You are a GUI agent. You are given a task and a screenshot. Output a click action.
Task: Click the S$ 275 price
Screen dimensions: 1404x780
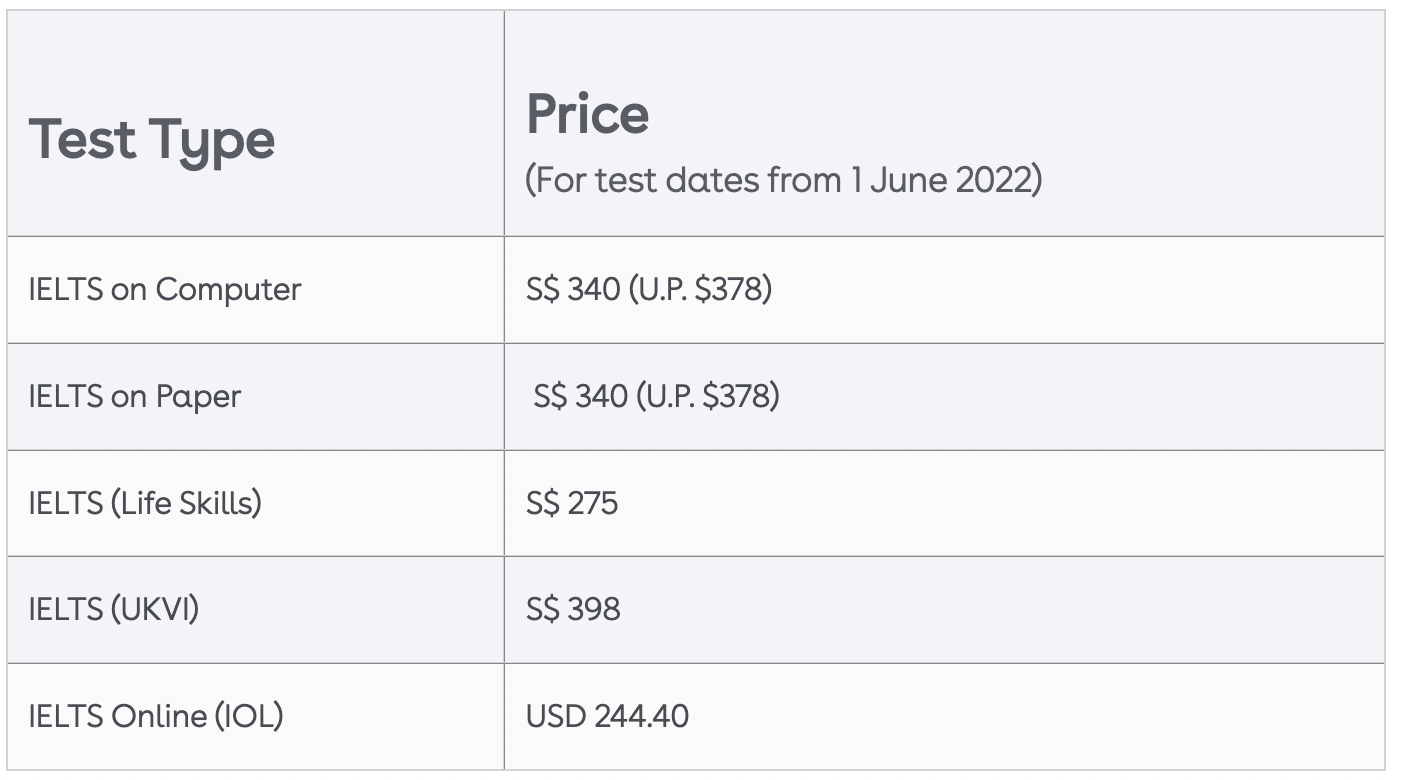pyautogui.click(x=572, y=503)
